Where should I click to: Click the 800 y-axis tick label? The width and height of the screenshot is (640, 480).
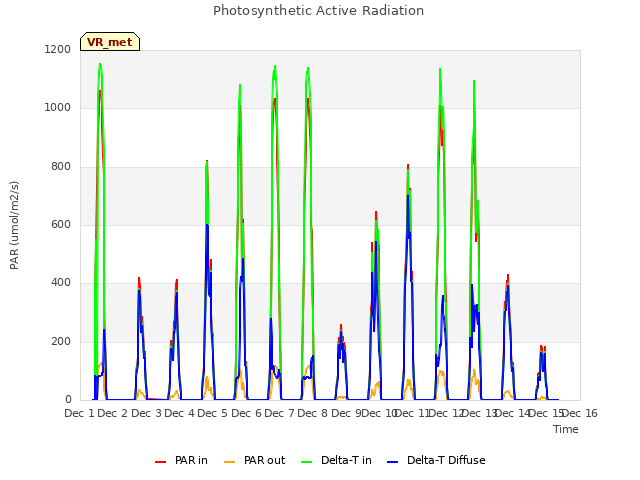click(x=60, y=167)
